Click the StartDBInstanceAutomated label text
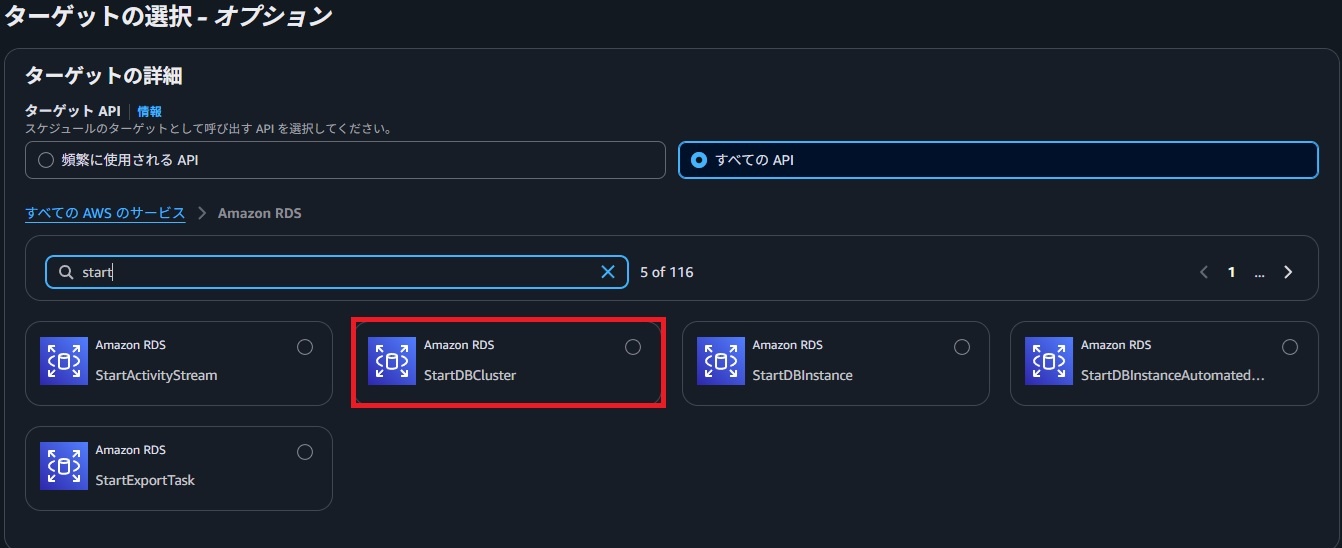Viewport: 1342px width, 548px height. click(1173, 376)
